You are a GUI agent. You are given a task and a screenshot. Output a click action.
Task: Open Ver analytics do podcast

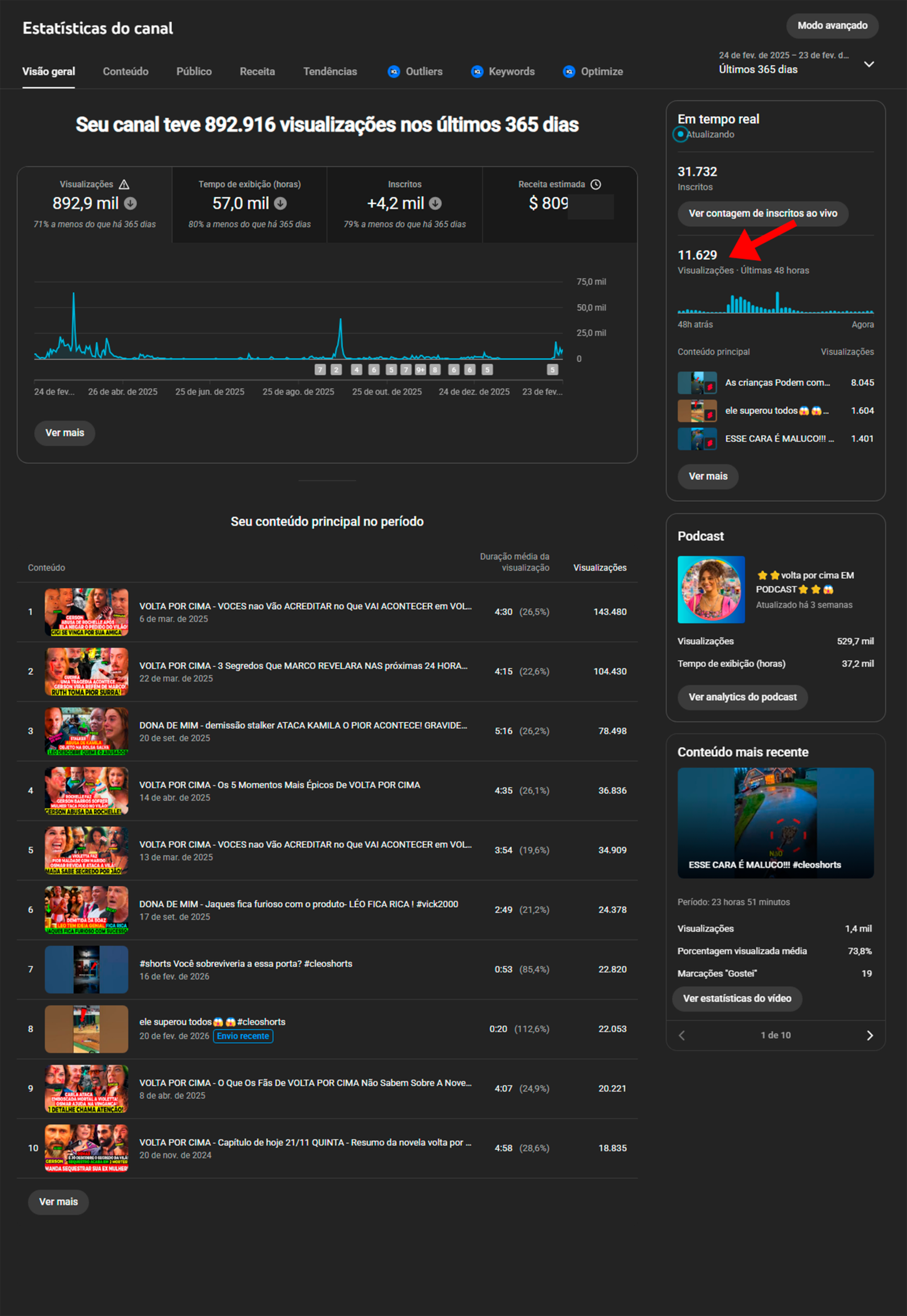pos(743,697)
